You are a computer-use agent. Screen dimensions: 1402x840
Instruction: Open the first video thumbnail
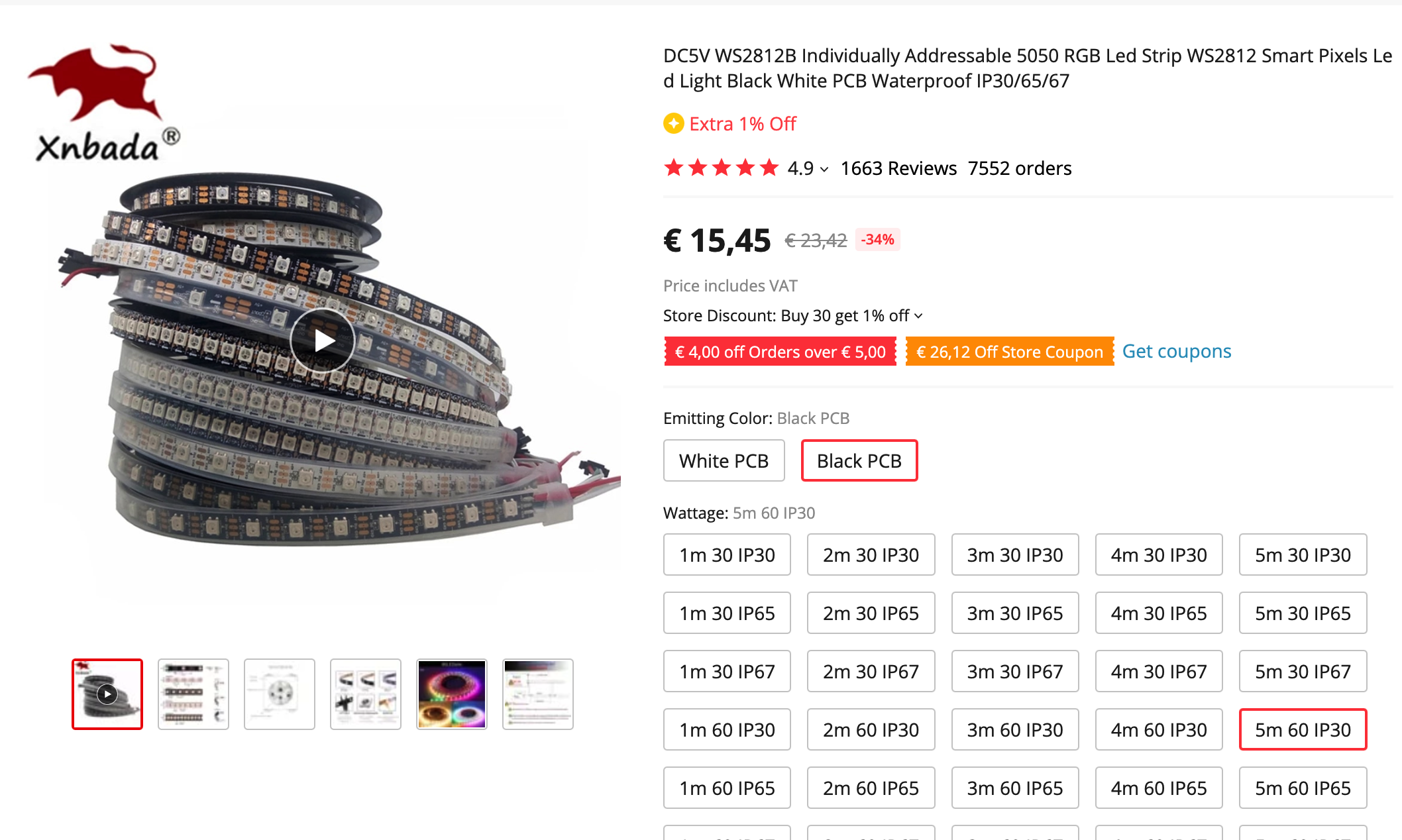(107, 694)
